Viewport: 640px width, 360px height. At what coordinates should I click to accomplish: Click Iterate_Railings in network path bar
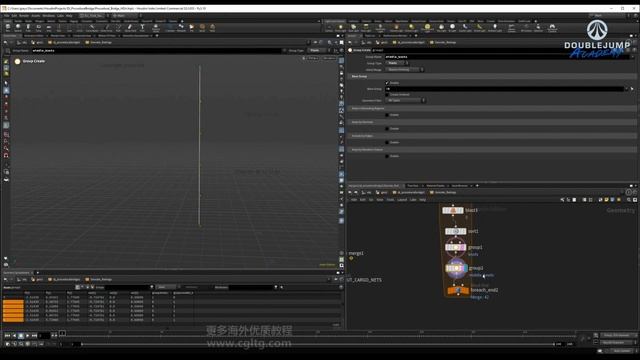point(443,192)
